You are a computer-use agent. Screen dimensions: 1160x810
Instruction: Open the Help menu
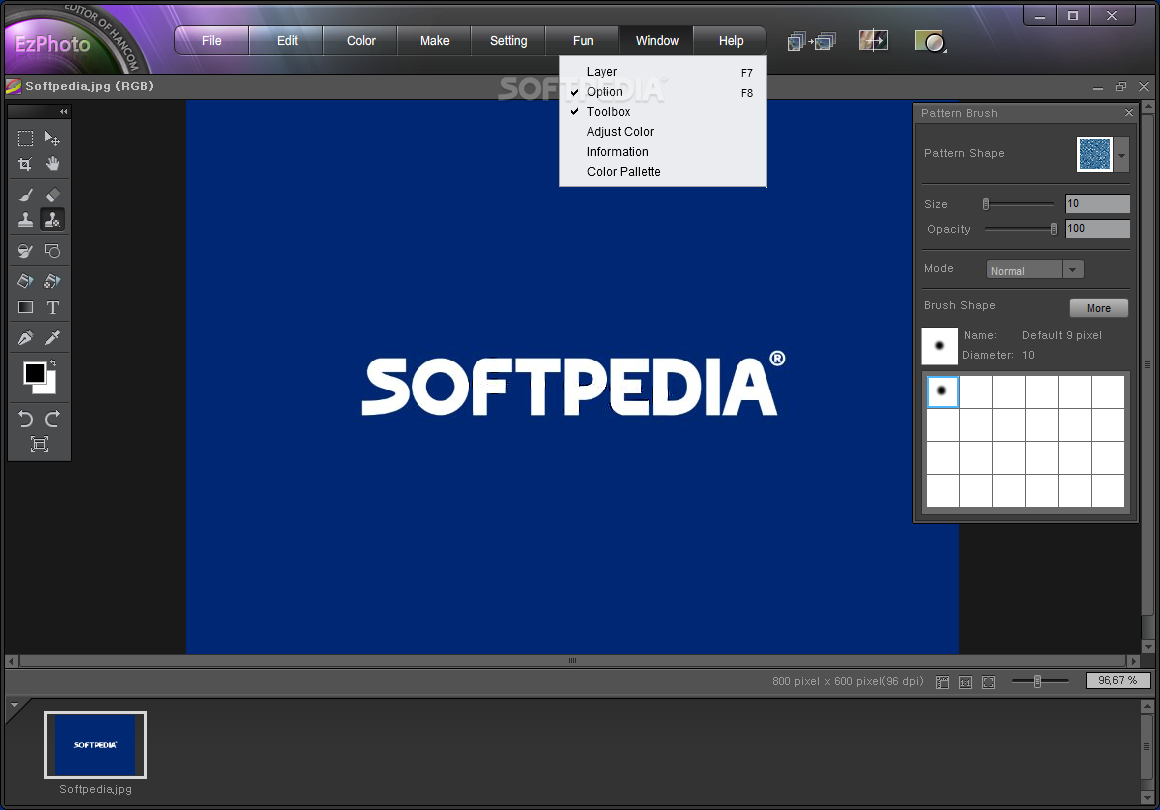[x=731, y=41]
